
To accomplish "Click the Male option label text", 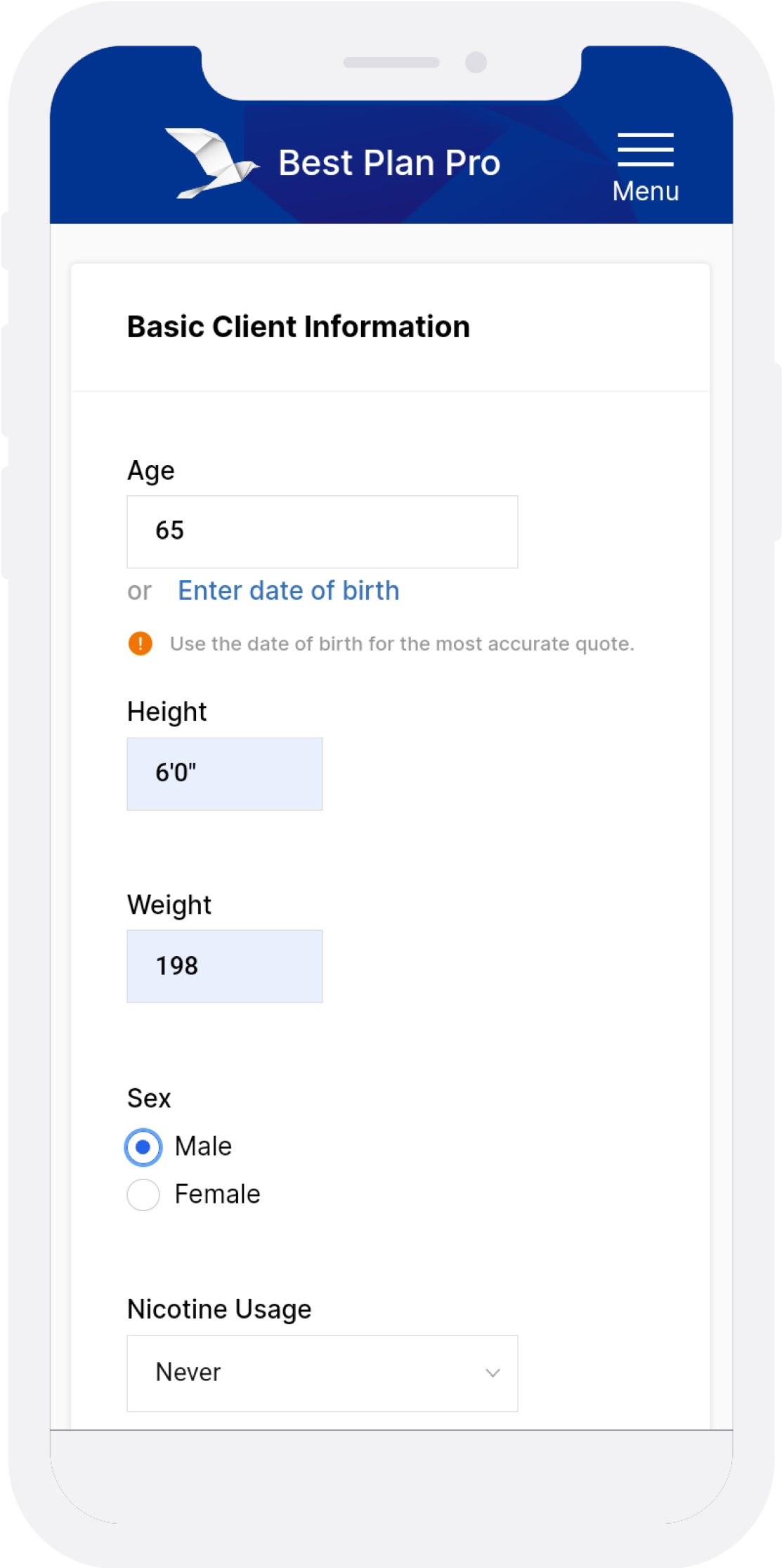I will pyautogui.click(x=203, y=1146).
